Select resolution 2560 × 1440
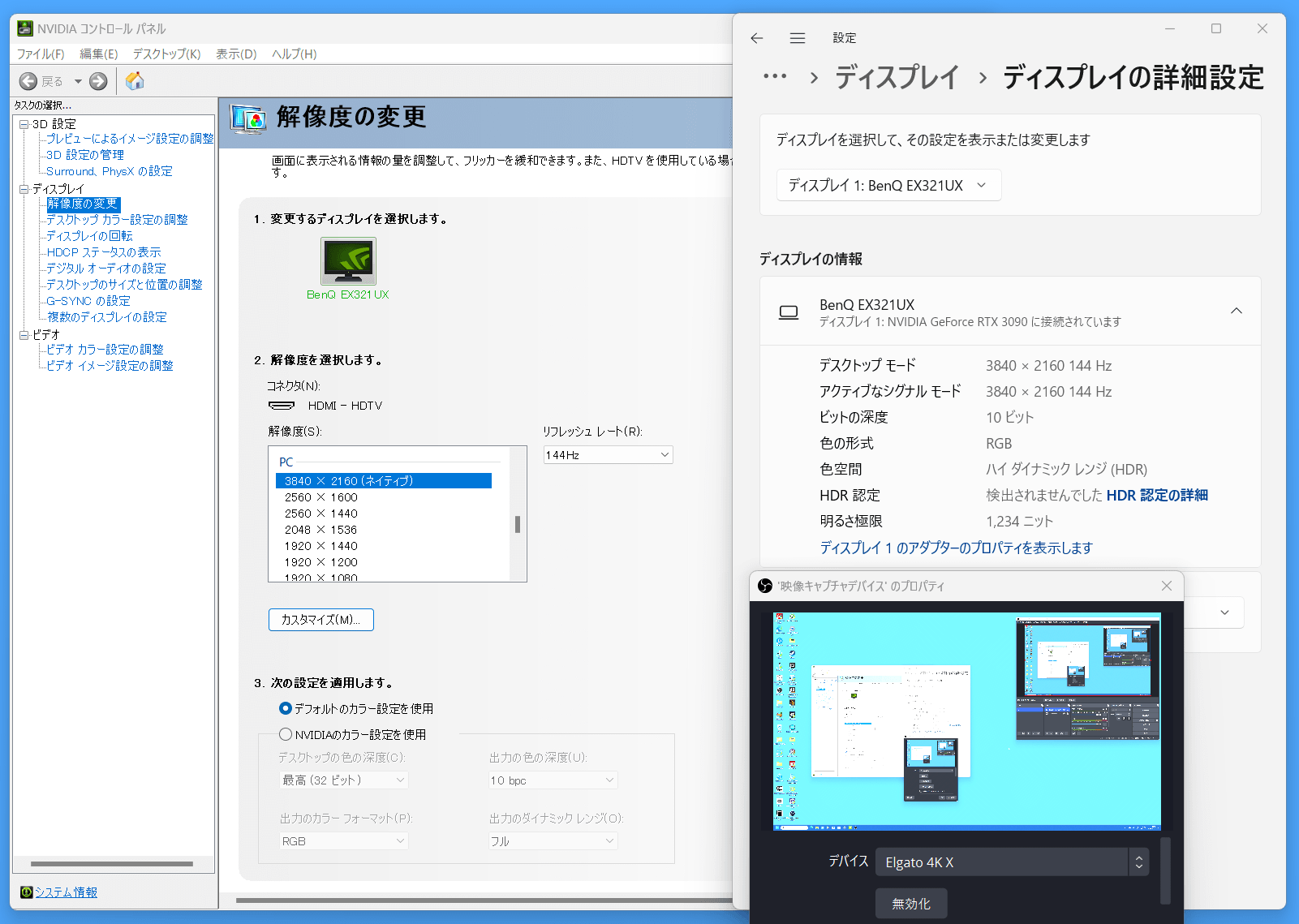This screenshot has width=1299, height=924. pyautogui.click(x=321, y=514)
